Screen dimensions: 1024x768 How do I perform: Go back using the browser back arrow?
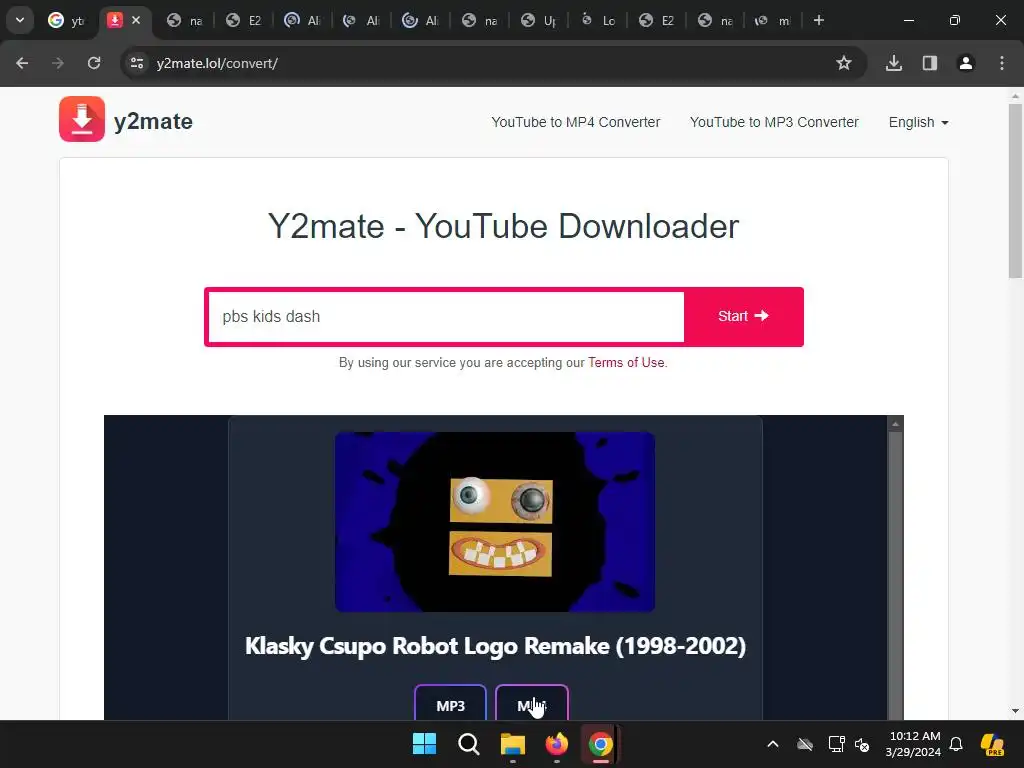(x=22, y=63)
